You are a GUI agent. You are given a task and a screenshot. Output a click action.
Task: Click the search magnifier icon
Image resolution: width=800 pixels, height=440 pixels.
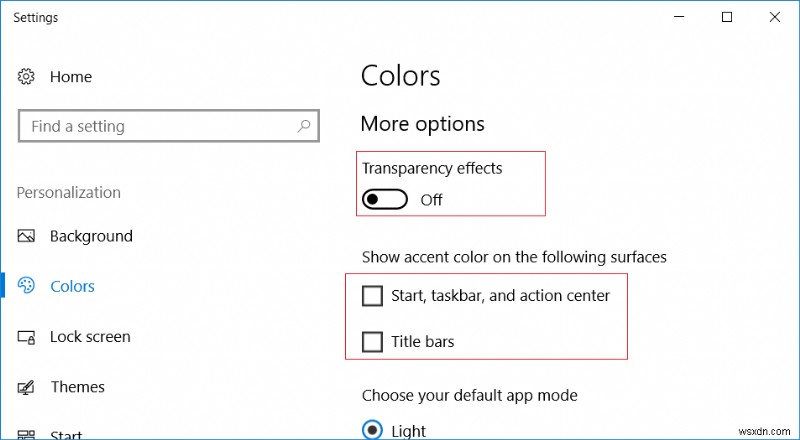point(304,127)
